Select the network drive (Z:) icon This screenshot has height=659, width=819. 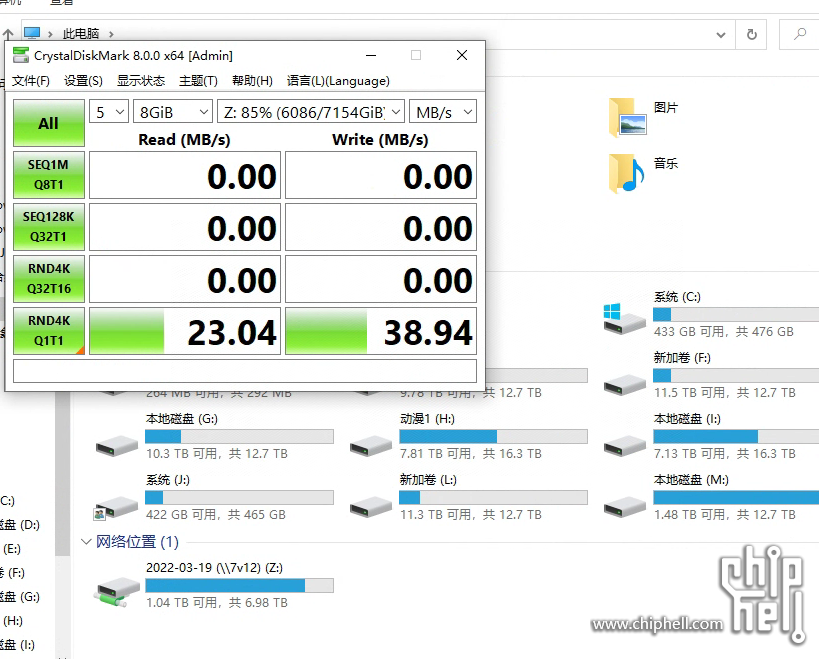point(117,592)
